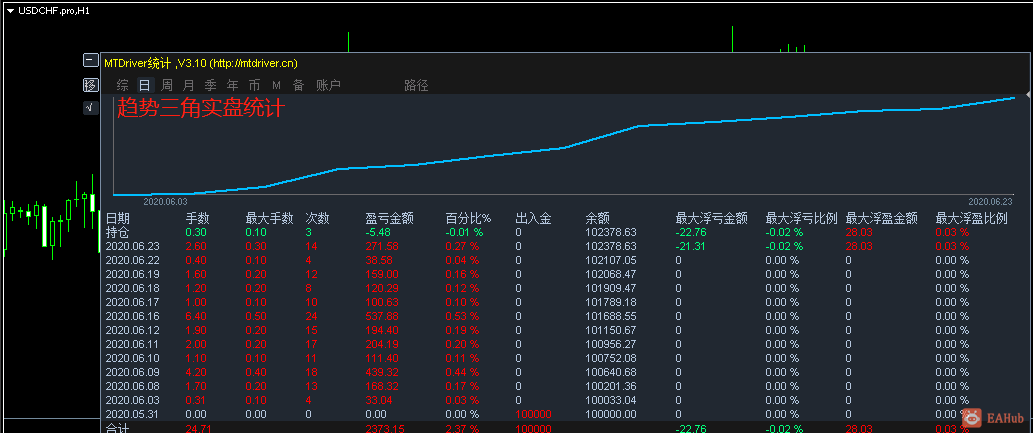Select the 持仓 open positions row label
The height and width of the screenshot is (433, 1033).
[x=118, y=232]
